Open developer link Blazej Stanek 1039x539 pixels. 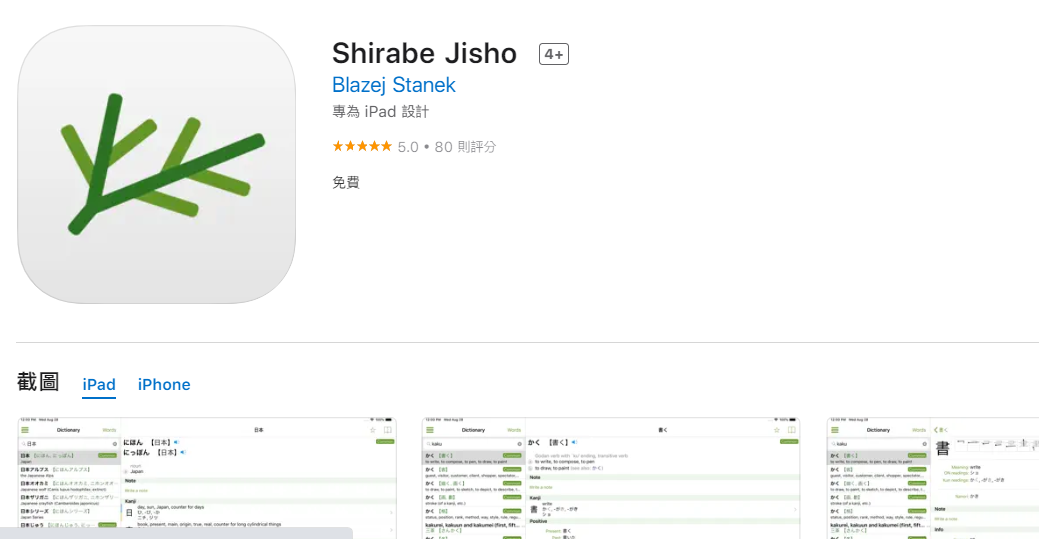click(x=394, y=85)
